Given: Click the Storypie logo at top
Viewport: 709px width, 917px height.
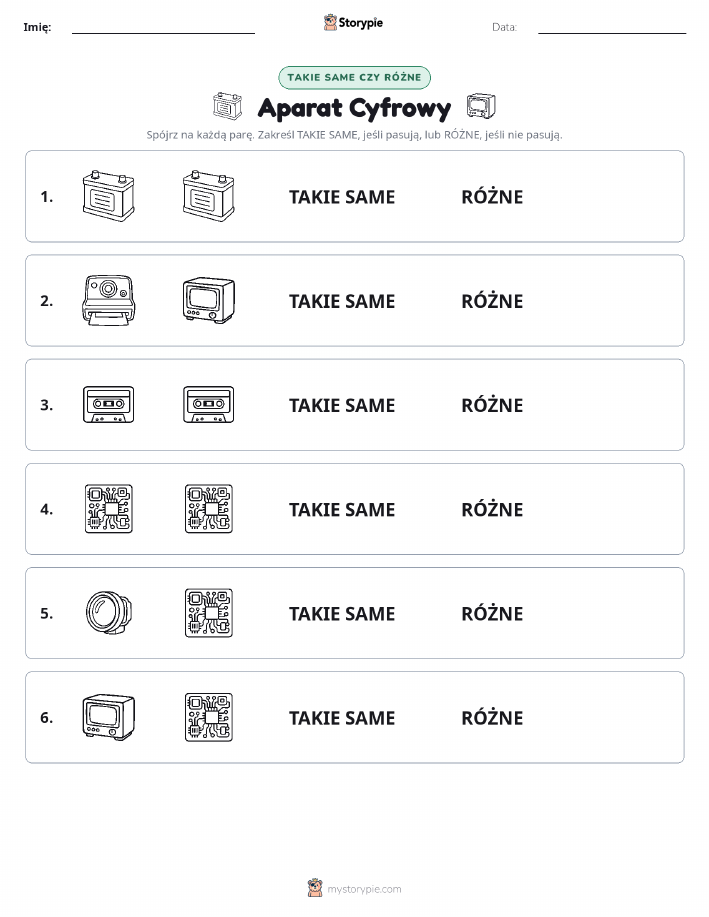Looking at the screenshot, I should tap(353, 23).
